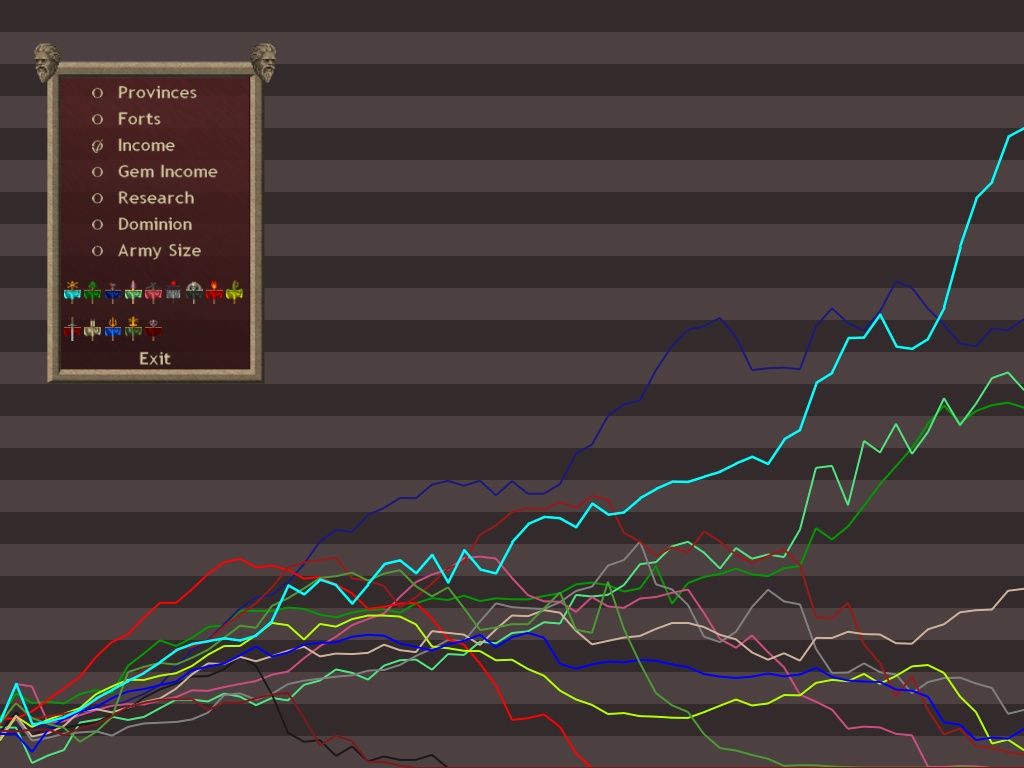Select the grey flag with red orb
1024x768 pixels.
point(173,292)
